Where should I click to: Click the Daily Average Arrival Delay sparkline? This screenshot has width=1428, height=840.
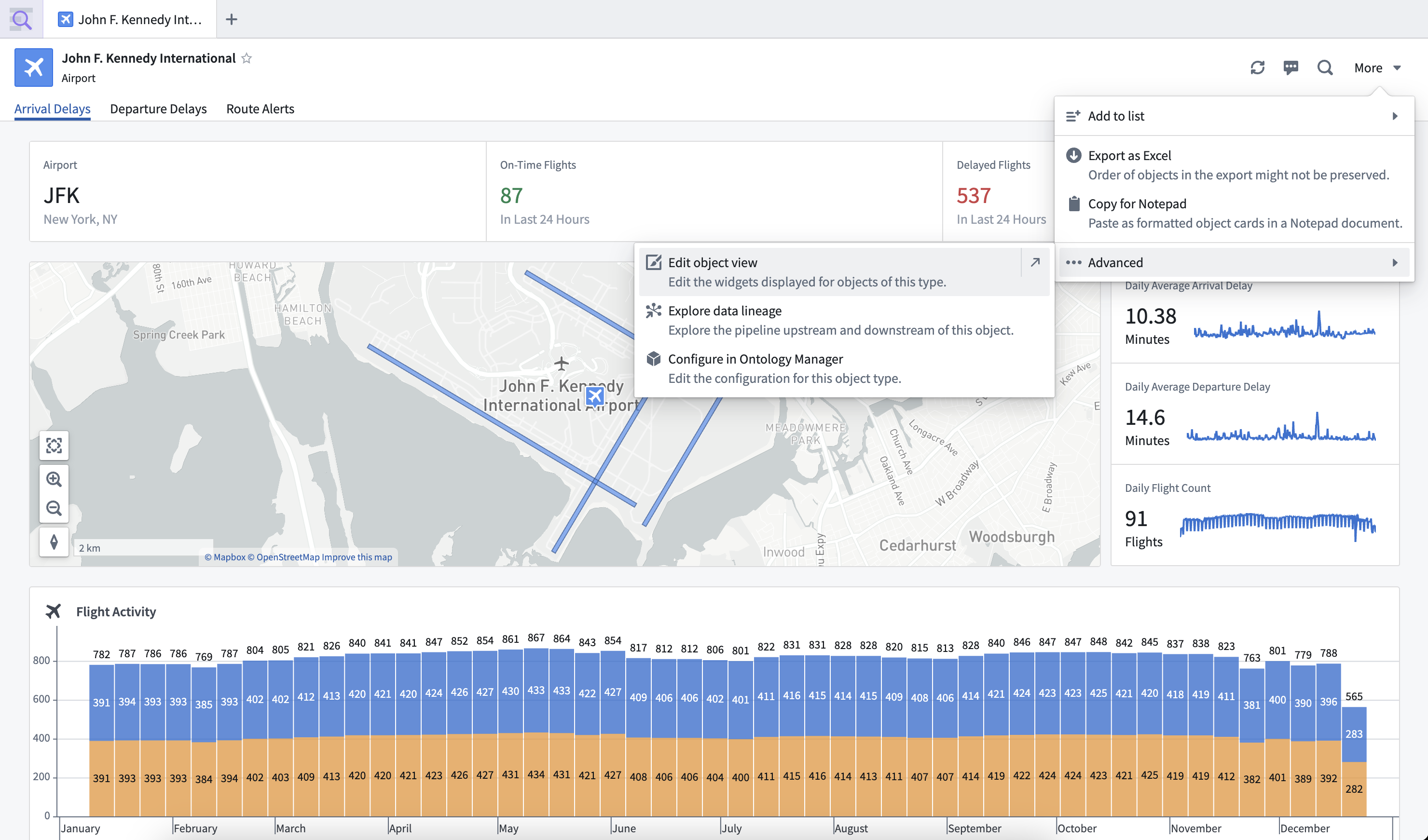coord(1284,325)
